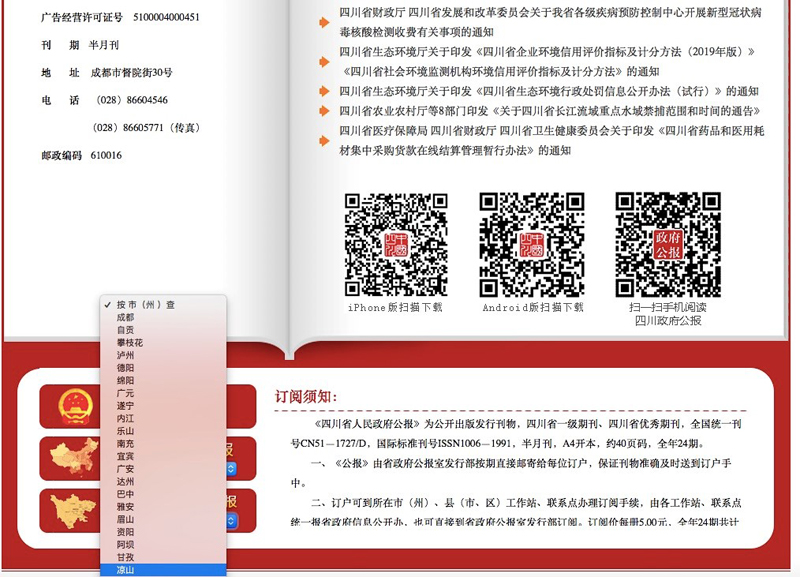This screenshot has width=800, height=577.
Task: Select 成都 from the city dropdown list
Action: (163, 317)
